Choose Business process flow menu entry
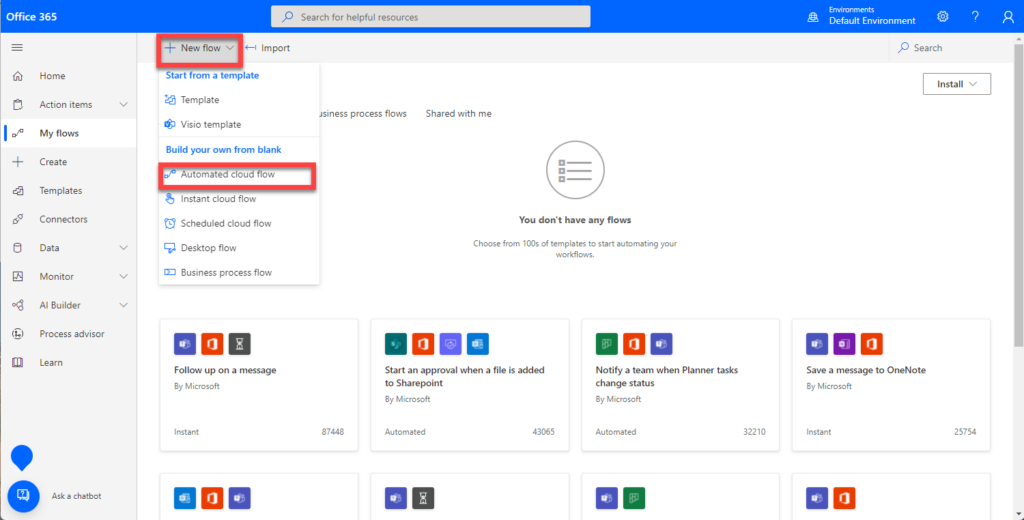Image resolution: width=1024 pixels, height=520 pixels. click(x=238, y=272)
